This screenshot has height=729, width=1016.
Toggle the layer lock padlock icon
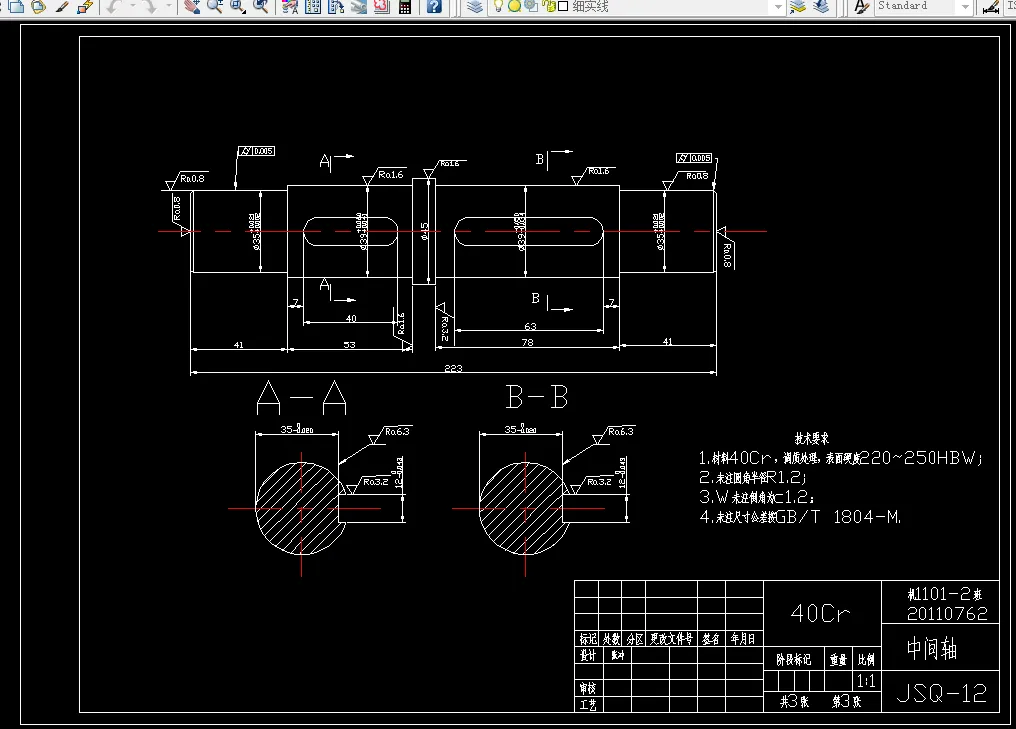coord(549,6)
